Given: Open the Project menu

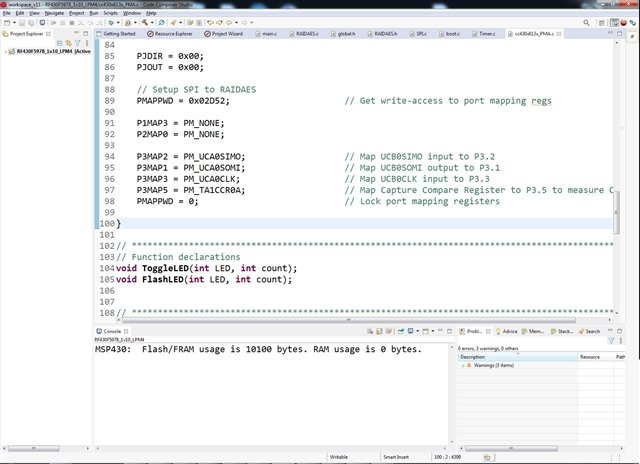Looking at the screenshot, I should 77,13.
